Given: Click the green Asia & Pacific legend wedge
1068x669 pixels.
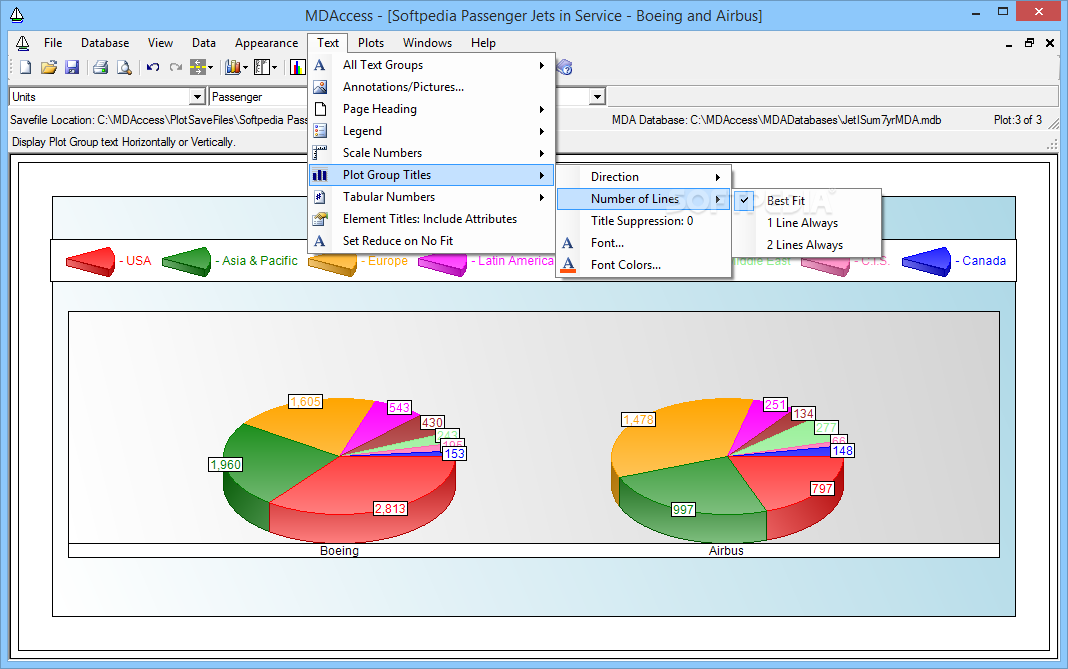Looking at the screenshot, I should (x=187, y=262).
